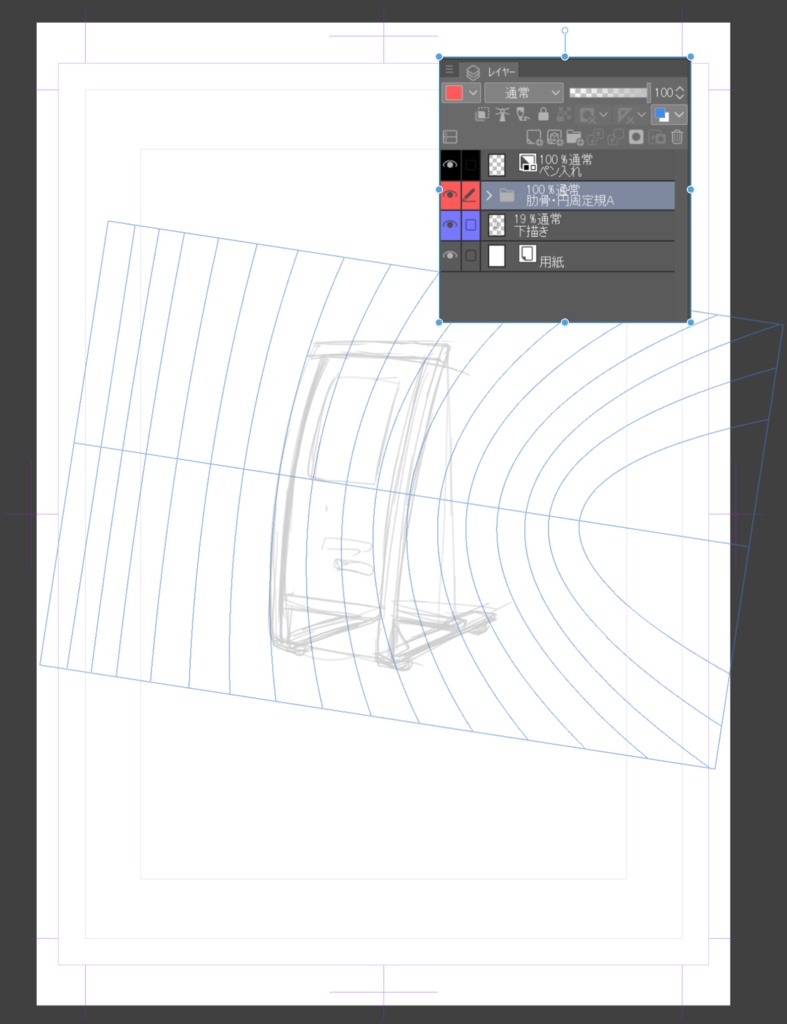Select the ペン入れ layer name
The height and width of the screenshot is (1024, 787).
pyautogui.click(x=560, y=171)
